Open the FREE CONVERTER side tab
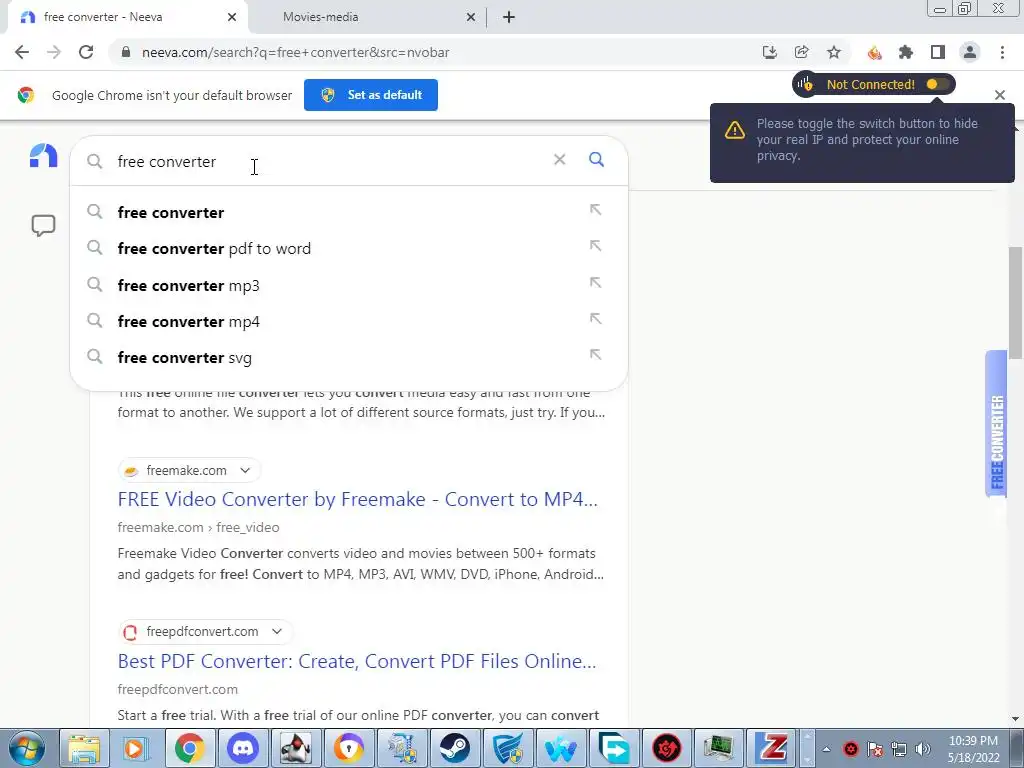 click(x=996, y=424)
